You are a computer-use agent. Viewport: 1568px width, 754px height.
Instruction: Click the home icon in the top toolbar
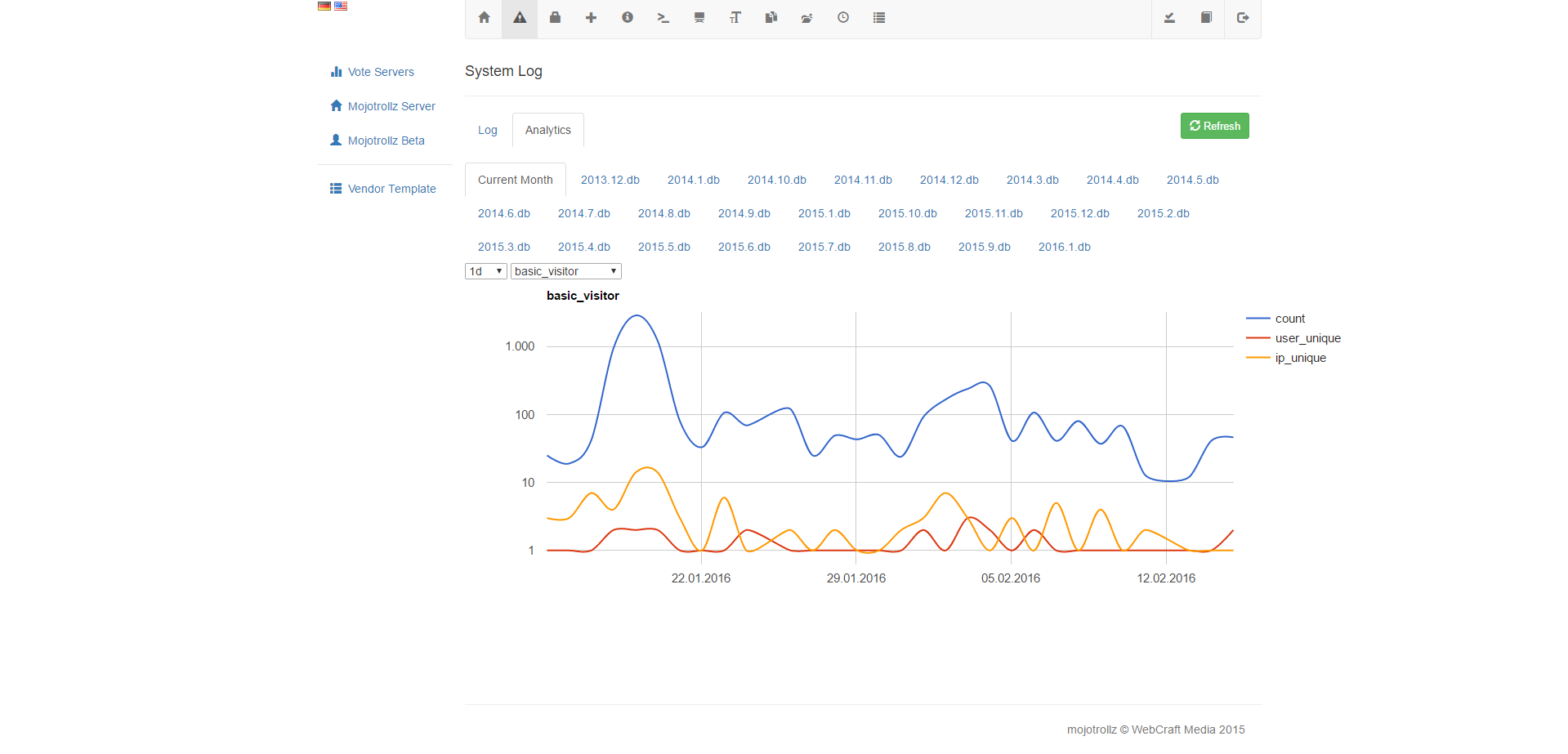point(484,18)
